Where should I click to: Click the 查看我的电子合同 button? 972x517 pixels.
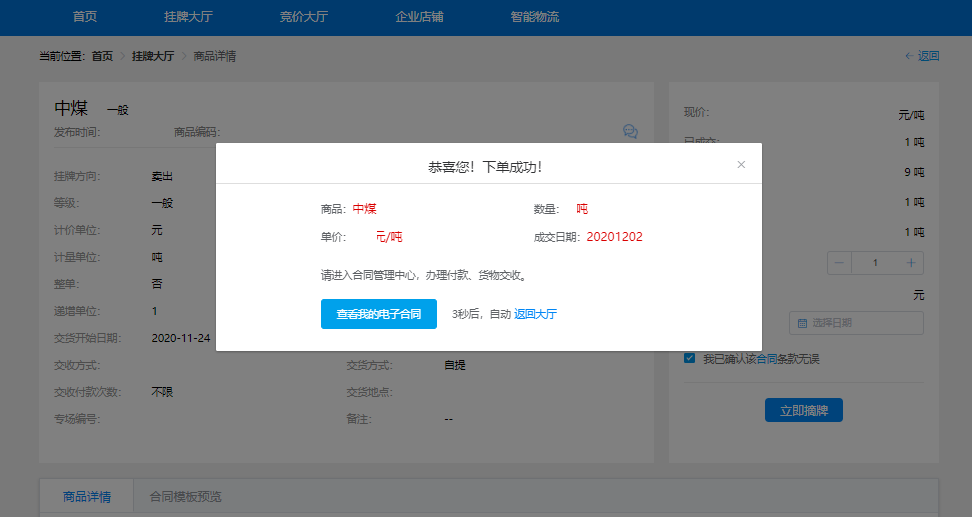[x=379, y=314]
